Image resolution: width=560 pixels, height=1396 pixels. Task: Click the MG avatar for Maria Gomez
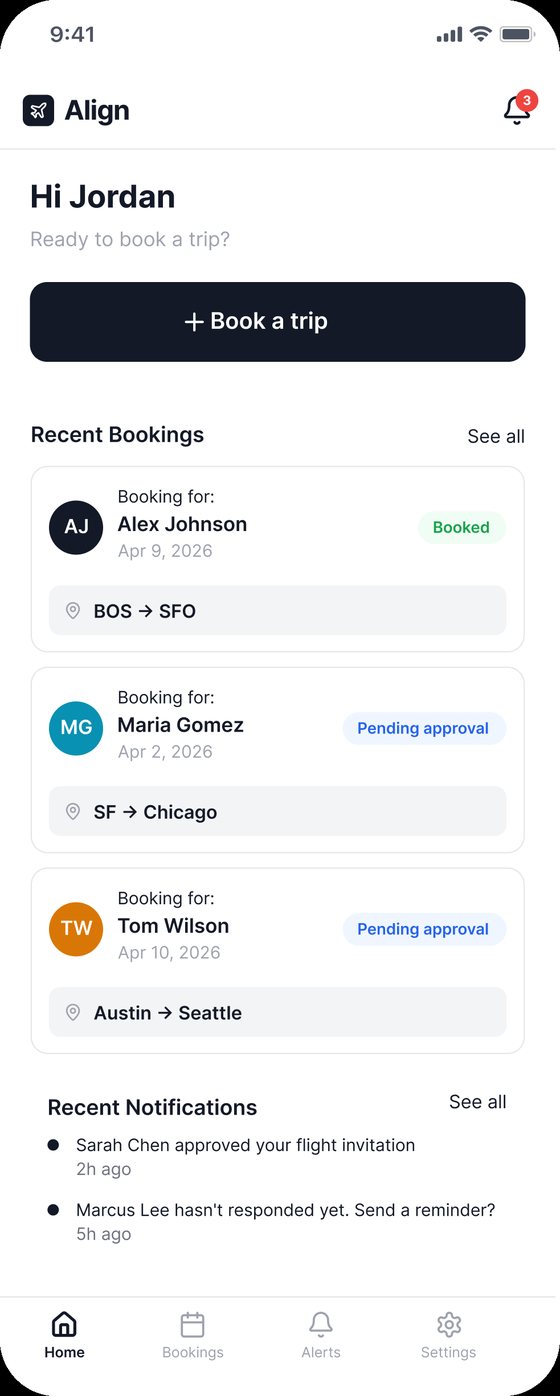76,728
